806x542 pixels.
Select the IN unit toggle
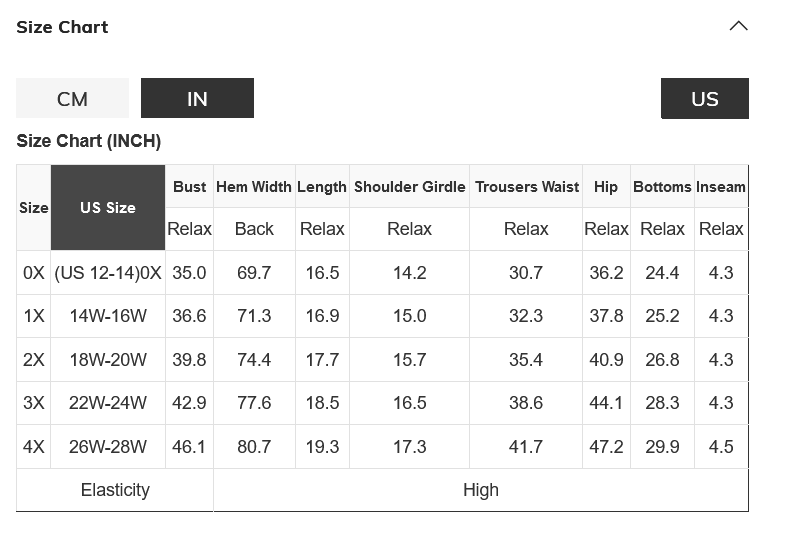(197, 98)
